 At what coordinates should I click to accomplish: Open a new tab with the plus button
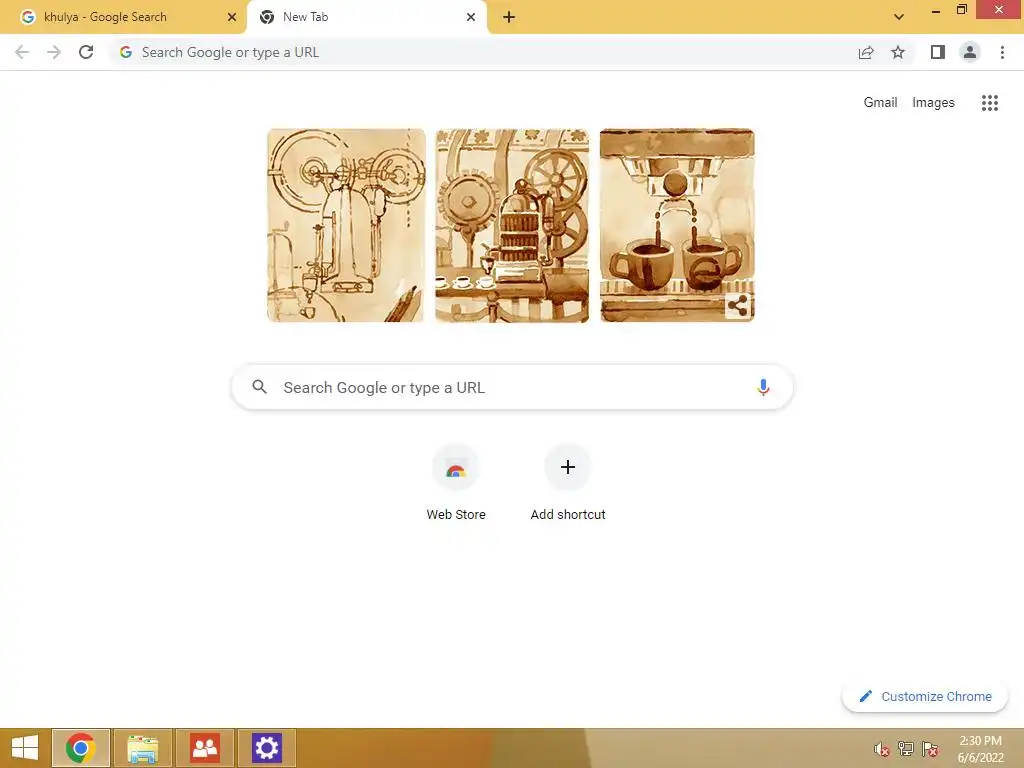(x=509, y=17)
